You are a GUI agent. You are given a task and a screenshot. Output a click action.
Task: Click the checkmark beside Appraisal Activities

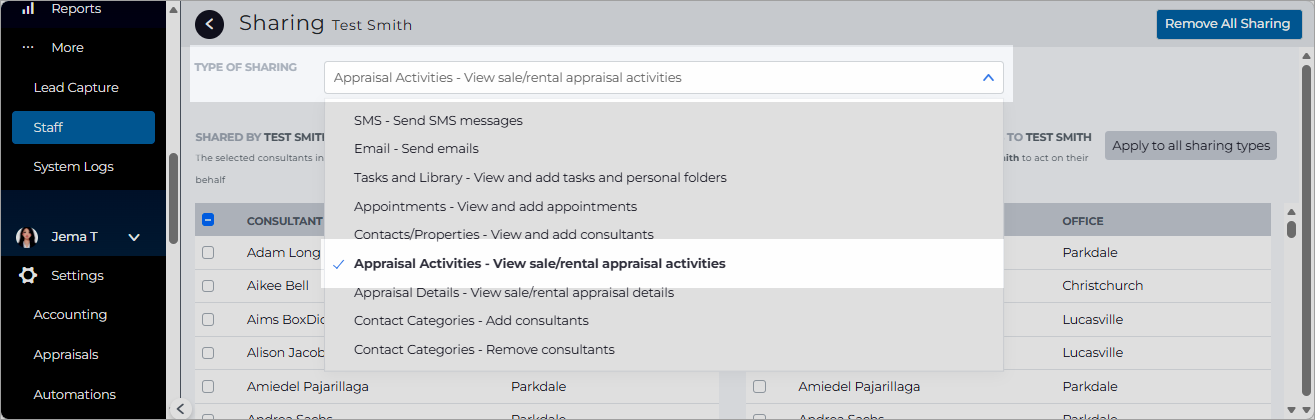[339, 264]
